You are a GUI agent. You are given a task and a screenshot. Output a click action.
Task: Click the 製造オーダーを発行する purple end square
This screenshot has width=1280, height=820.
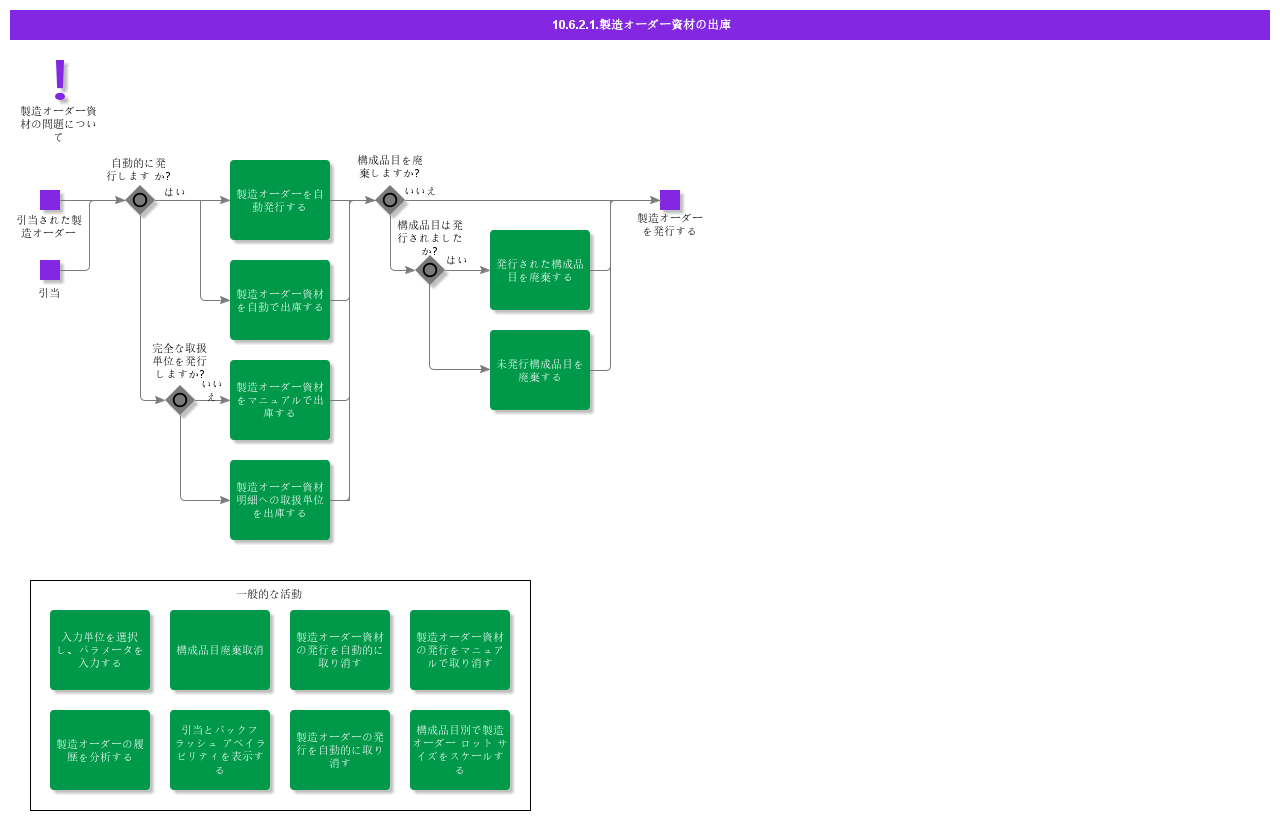click(670, 200)
